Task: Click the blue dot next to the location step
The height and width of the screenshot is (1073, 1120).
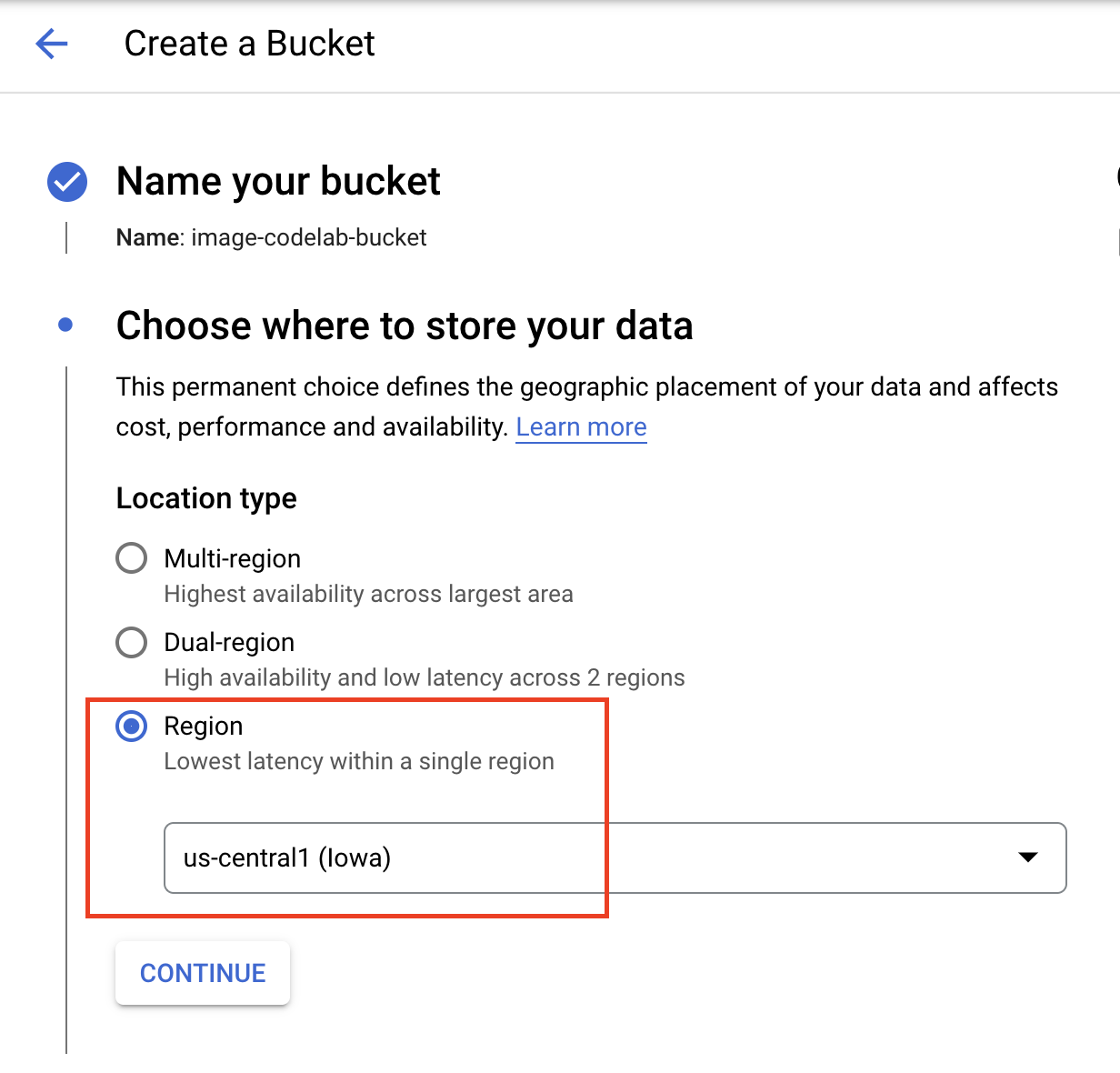Action: coord(65,324)
